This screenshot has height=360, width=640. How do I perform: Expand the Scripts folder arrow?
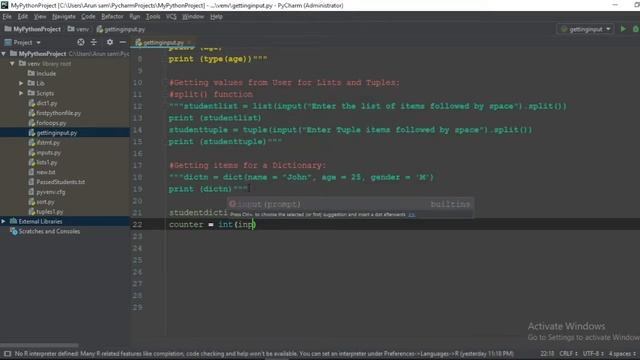[21, 93]
